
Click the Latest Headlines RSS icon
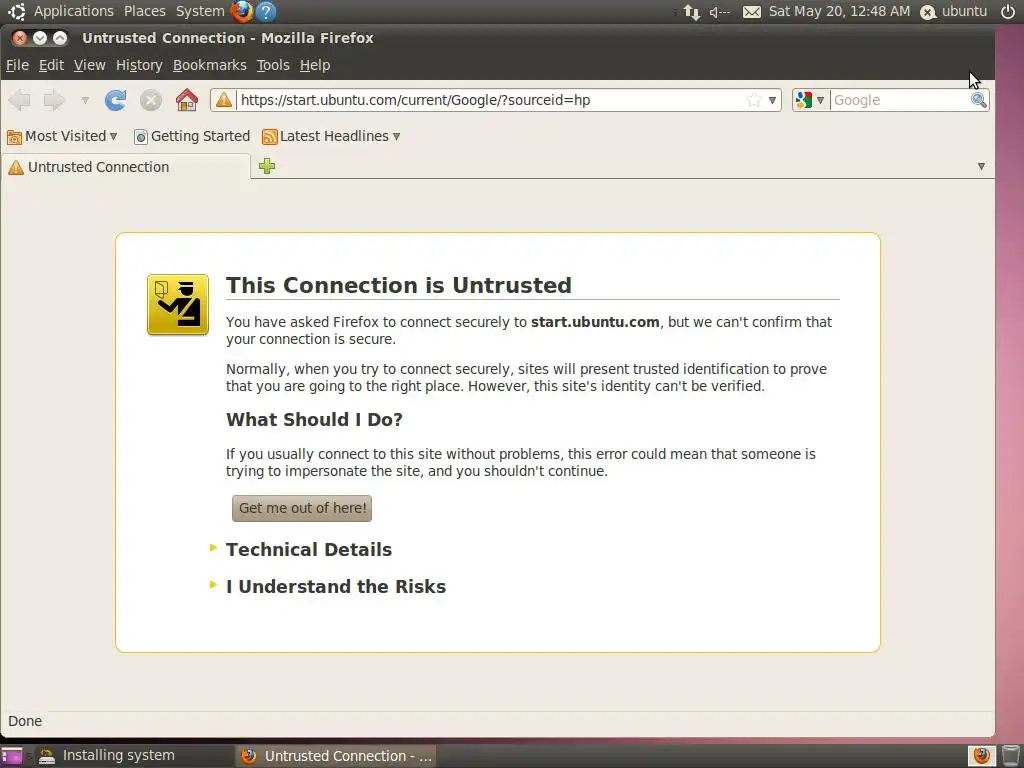[x=269, y=136]
